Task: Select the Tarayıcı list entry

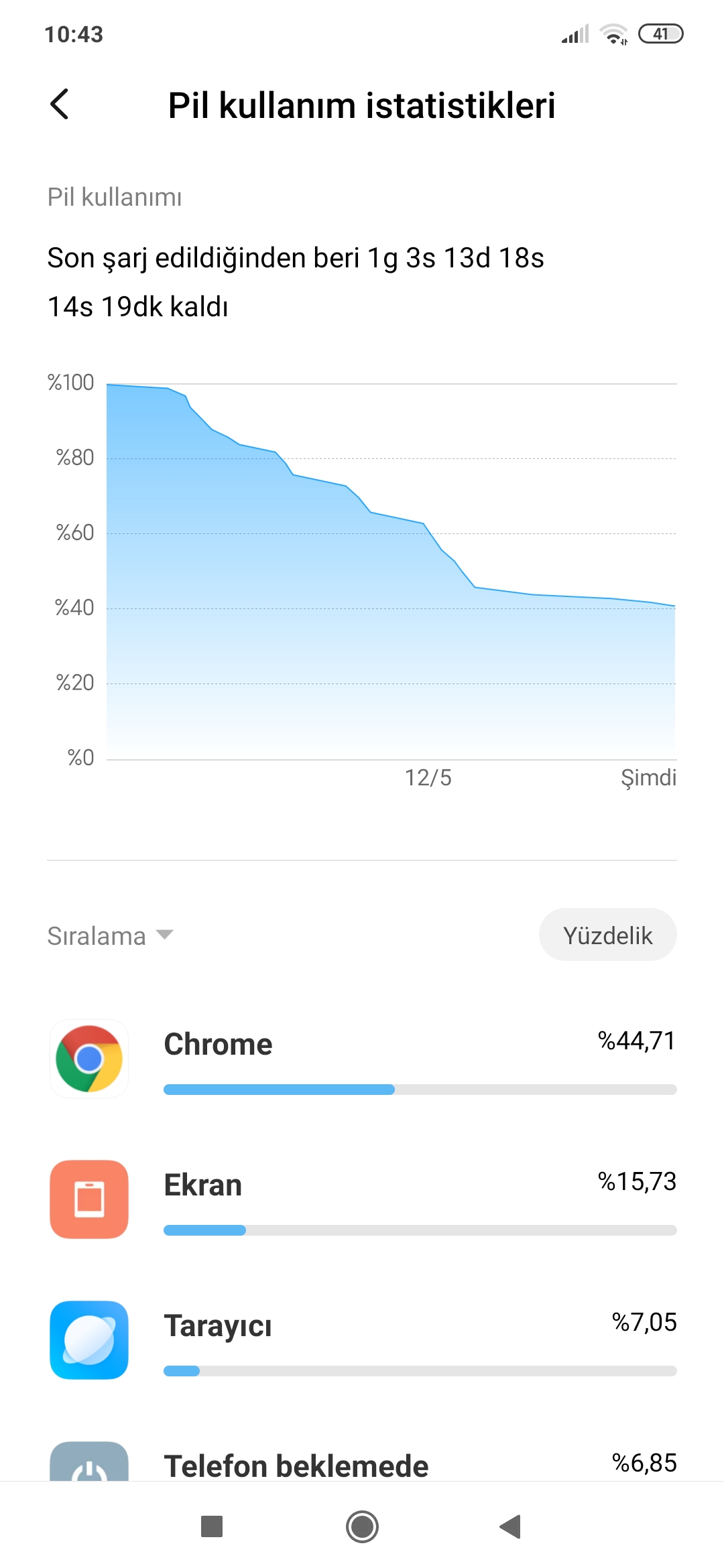Action: [x=362, y=1340]
